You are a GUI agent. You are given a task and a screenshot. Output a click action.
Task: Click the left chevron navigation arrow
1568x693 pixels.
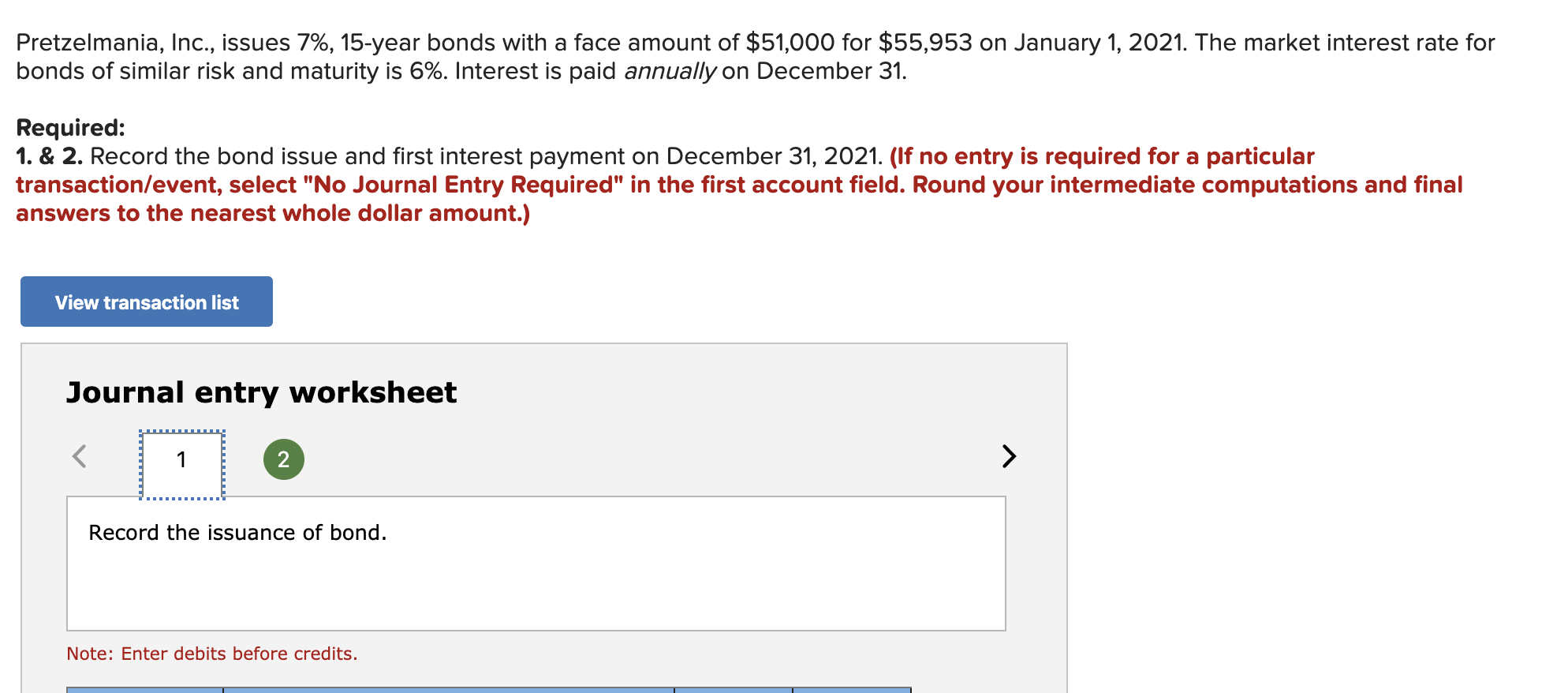click(x=80, y=457)
